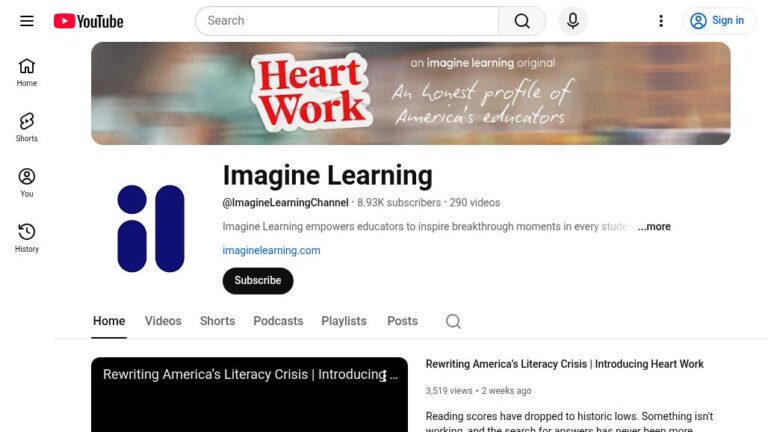The height and width of the screenshot is (432, 768).
Task: Open the imaginelearning.com link
Action: click(271, 251)
